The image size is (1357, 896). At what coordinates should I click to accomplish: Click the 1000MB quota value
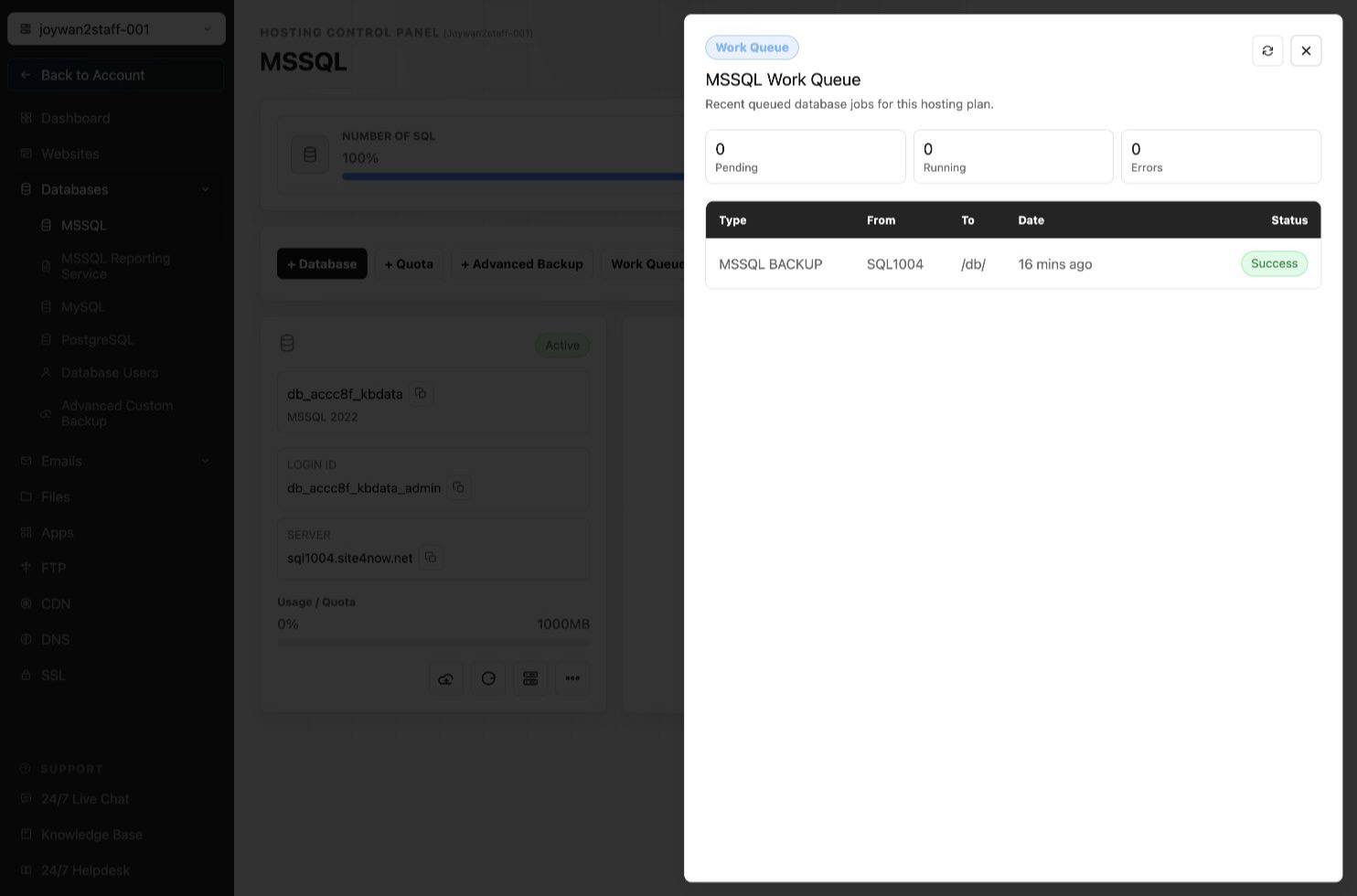pyautogui.click(x=563, y=624)
